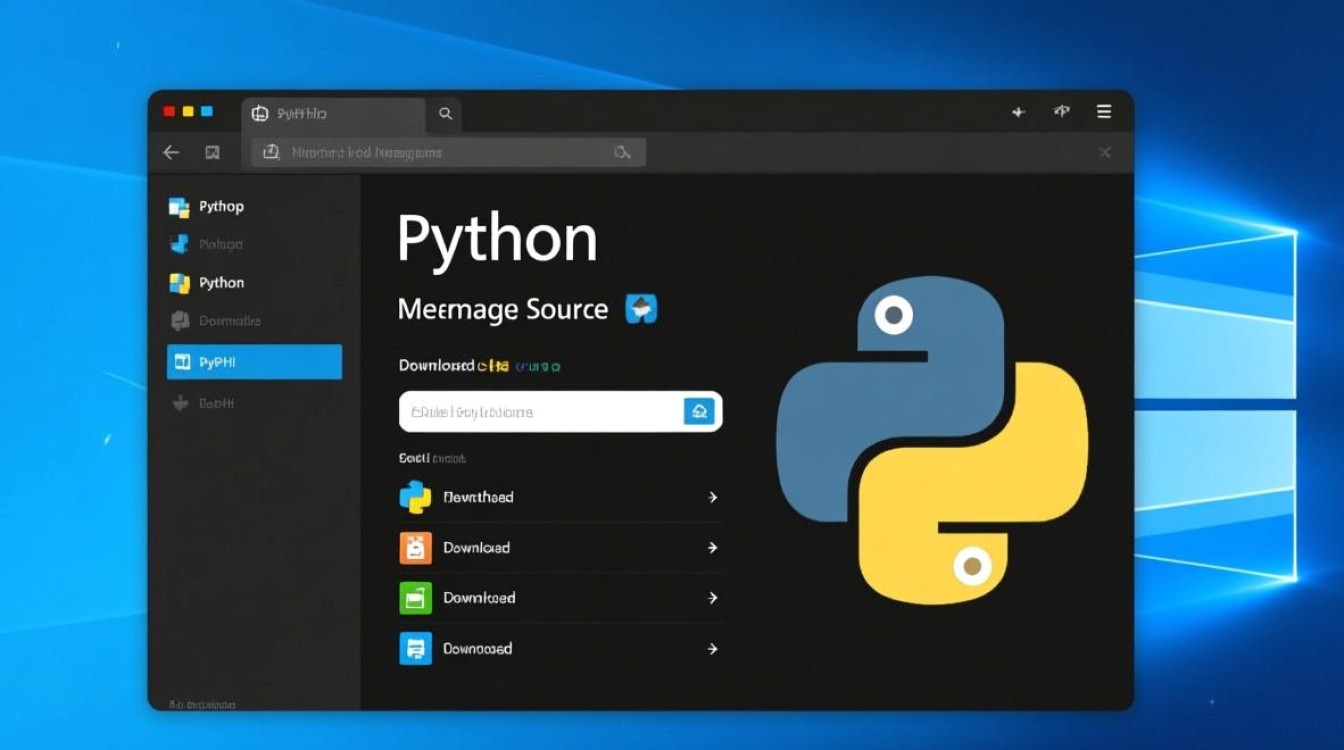This screenshot has height=750, width=1344.
Task: Open the hamburger menu in the title bar
Action: tap(1104, 112)
